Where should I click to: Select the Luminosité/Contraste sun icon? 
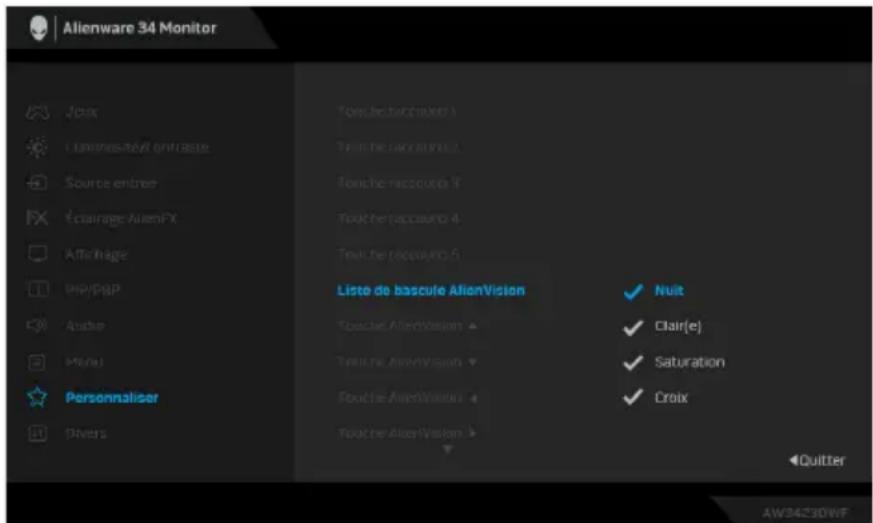coord(37,147)
